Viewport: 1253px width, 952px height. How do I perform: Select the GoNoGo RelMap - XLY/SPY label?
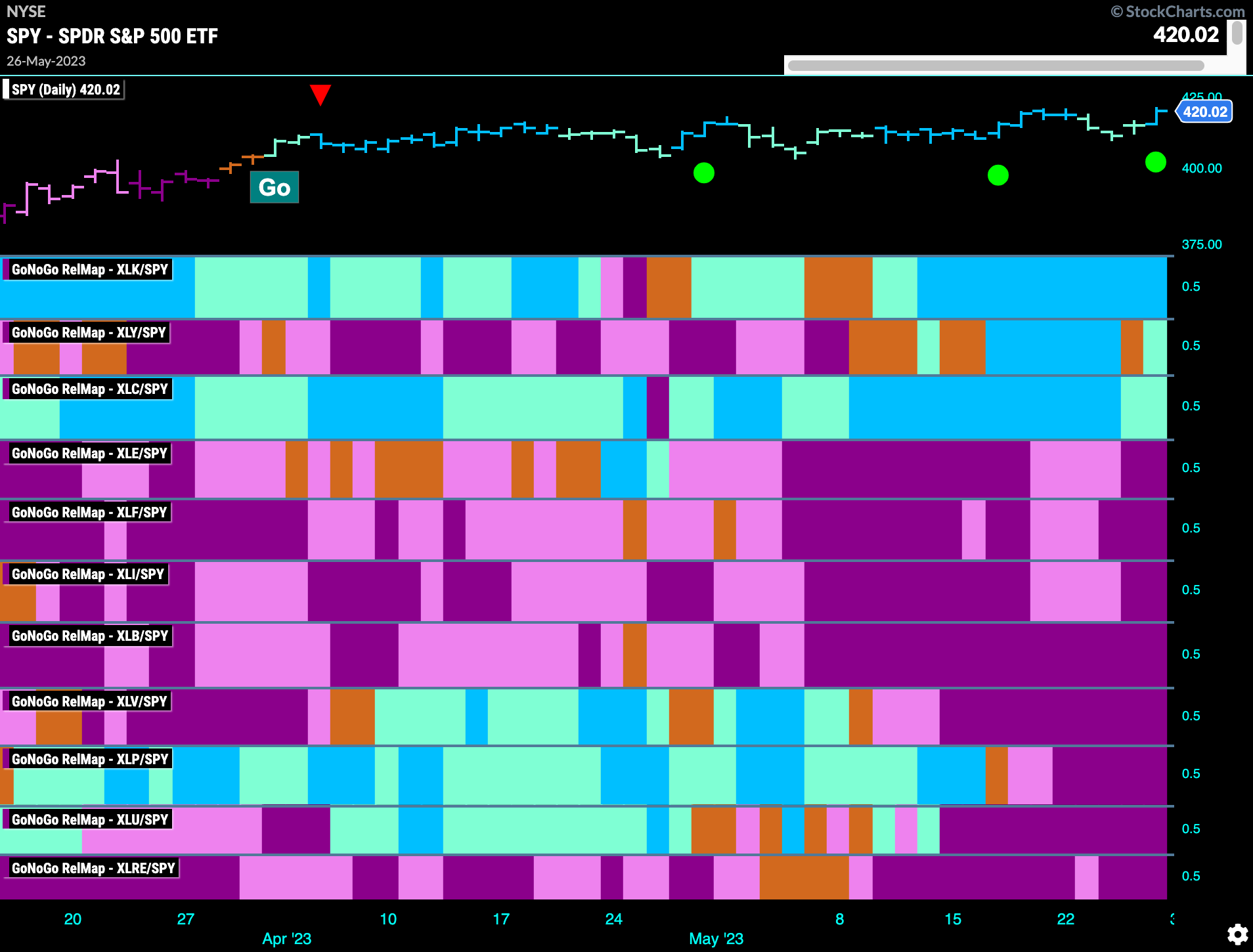coord(87,332)
